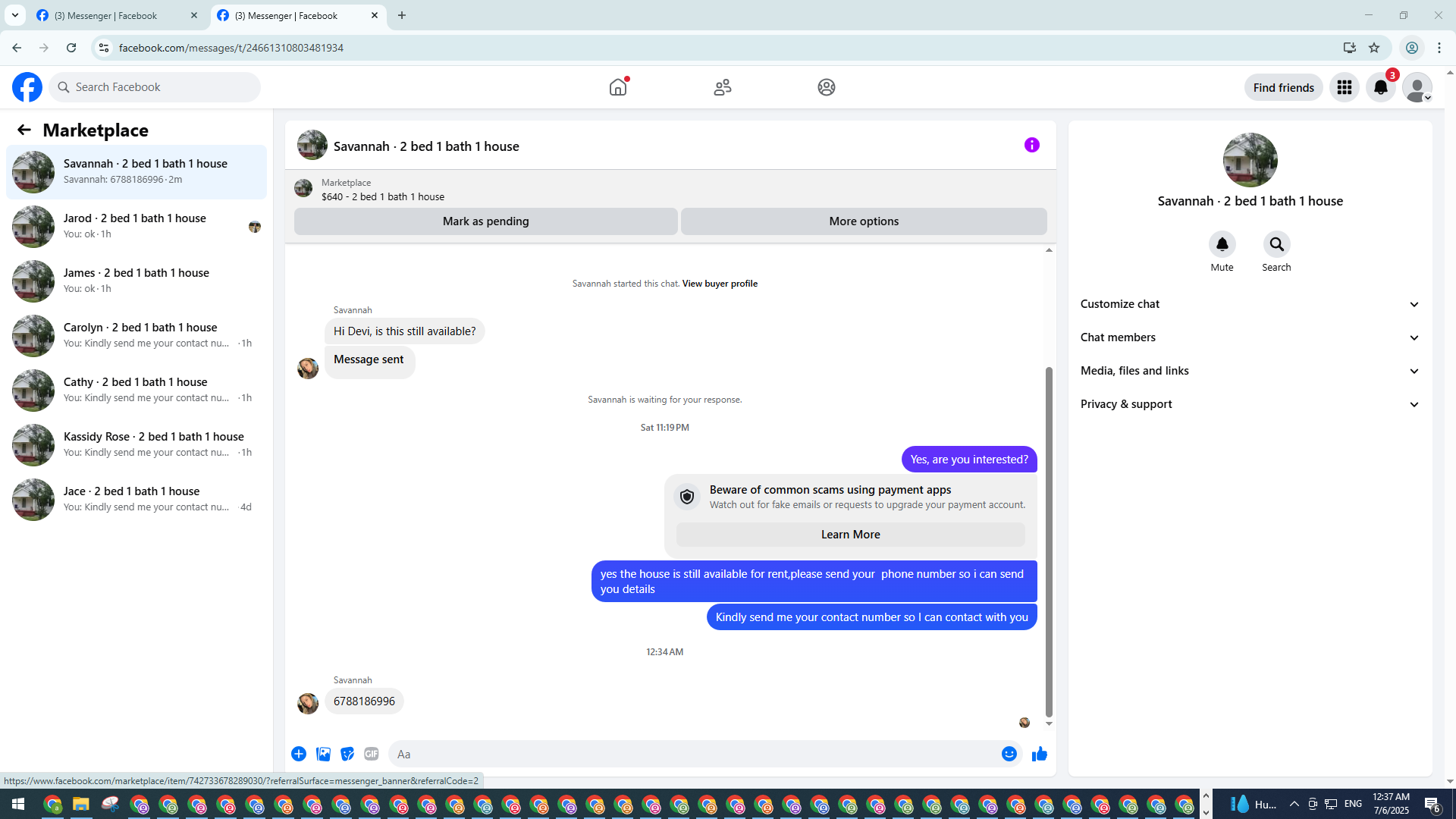Attach a photo using the image icon
The width and height of the screenshot is (1456, 819).
coord(323,754)
